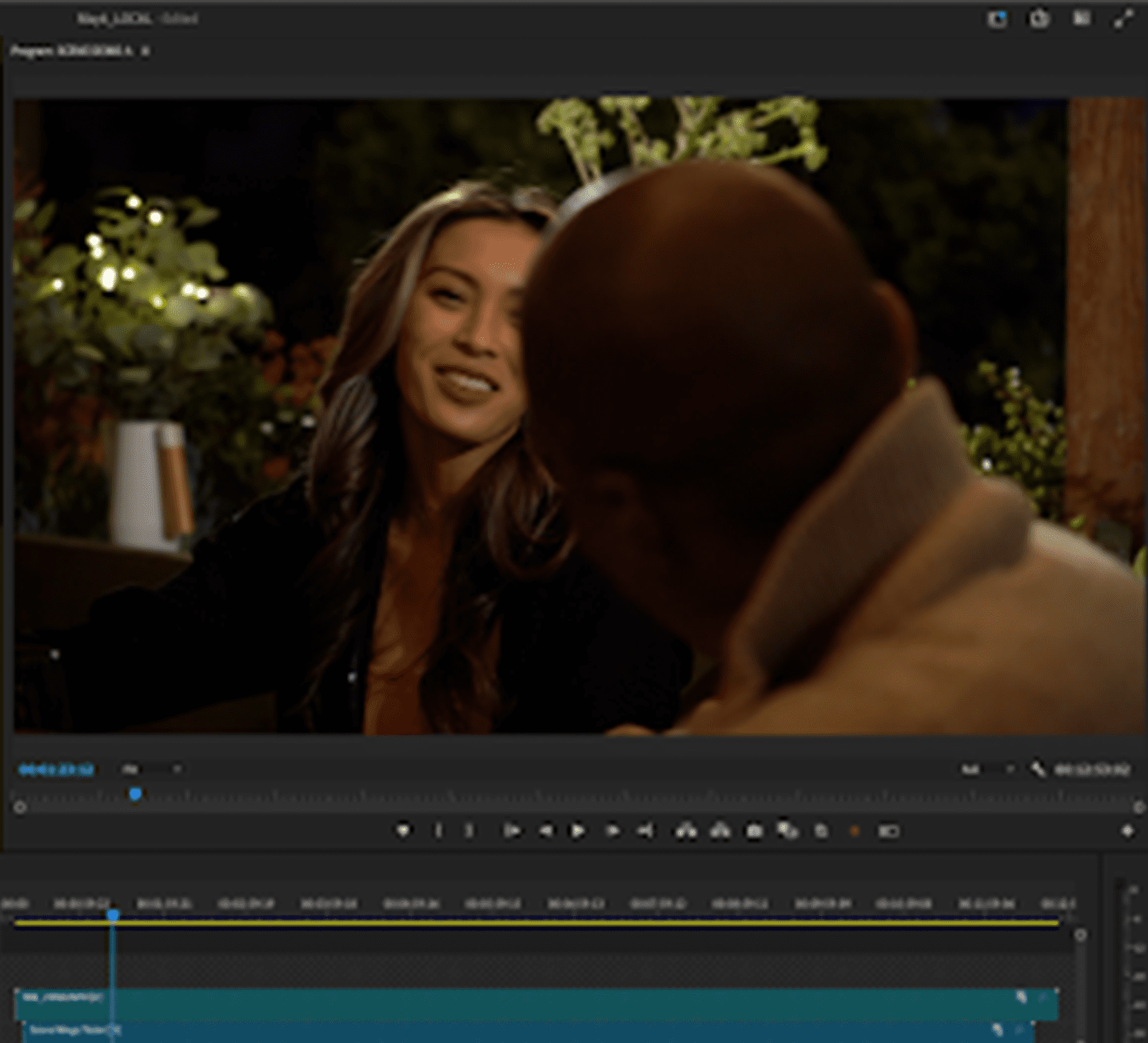Open the zoom level Fit dropdown
1148x1043 pixels.
(x=152, y=768)
